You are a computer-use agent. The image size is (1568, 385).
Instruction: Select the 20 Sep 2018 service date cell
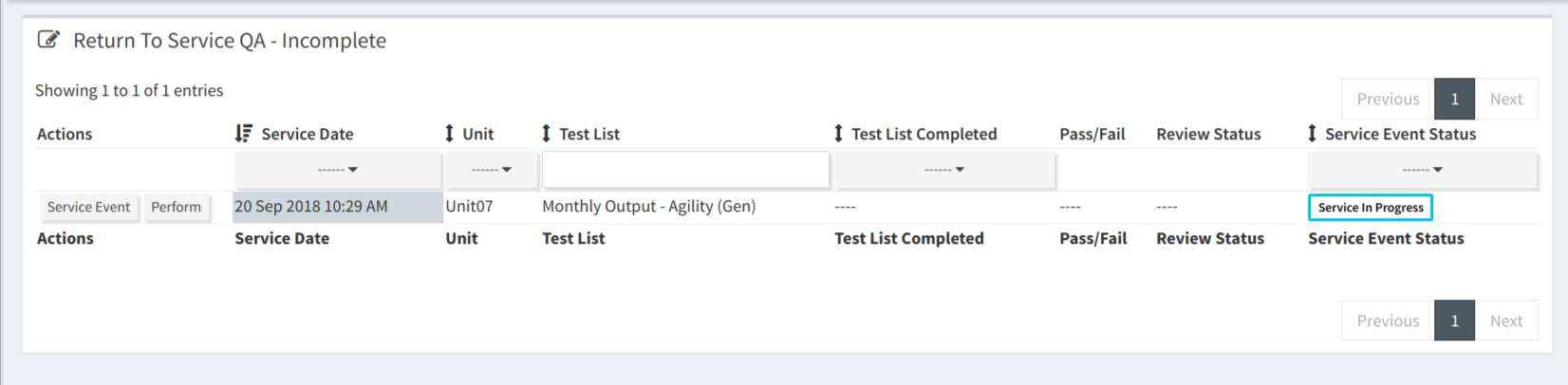pyautogui.click(x=338, y=207)
